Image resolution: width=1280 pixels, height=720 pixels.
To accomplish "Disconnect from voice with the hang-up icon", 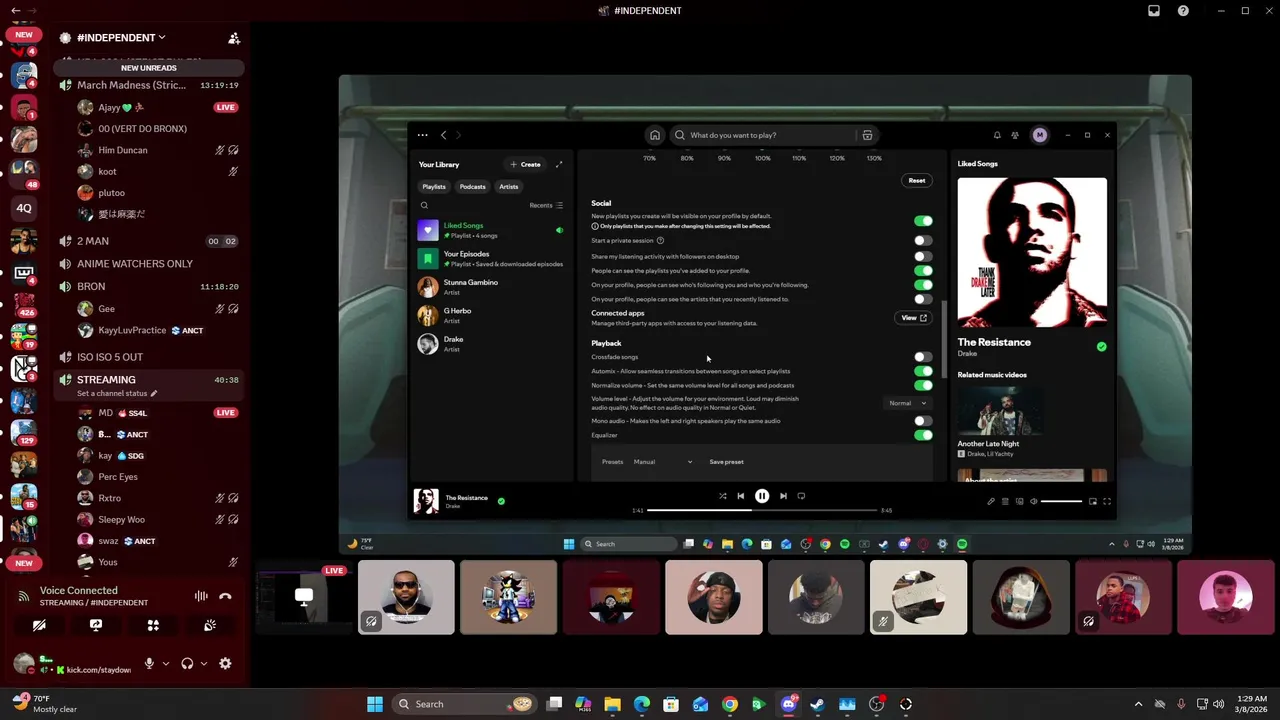I will click(225, 596).
